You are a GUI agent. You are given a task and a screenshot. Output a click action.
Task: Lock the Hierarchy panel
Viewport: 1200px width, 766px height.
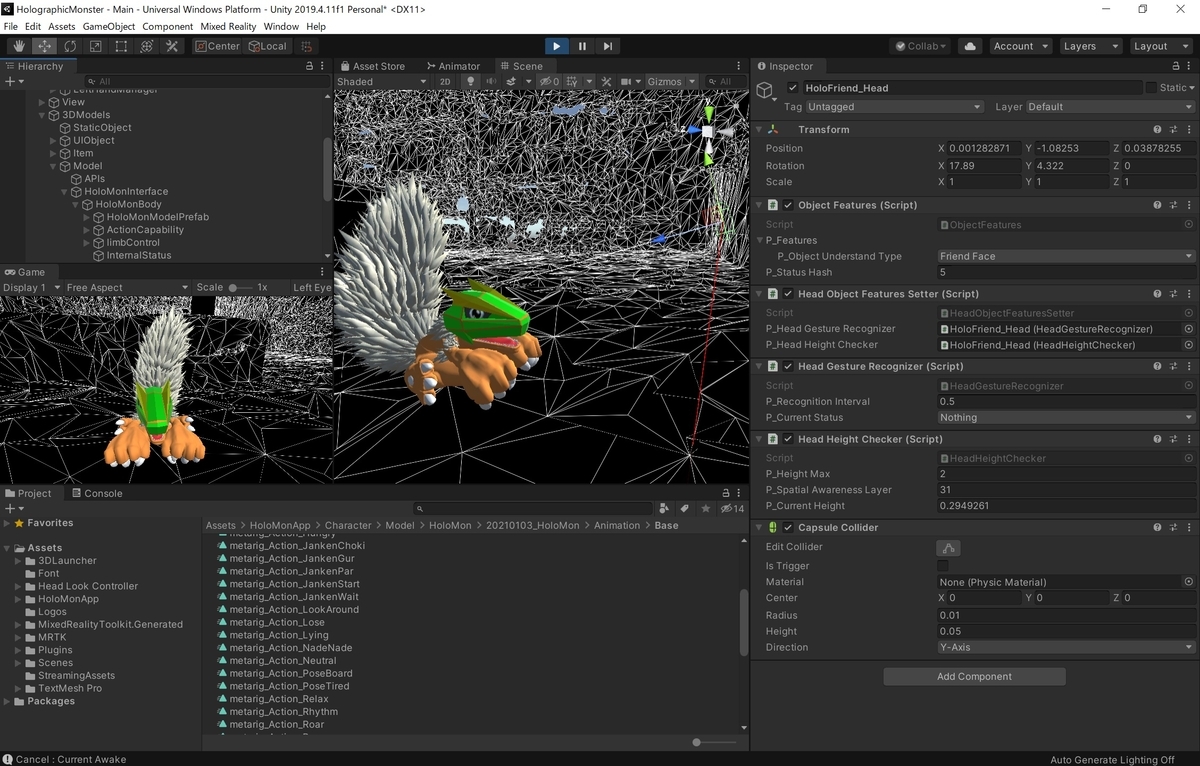point(310,66)
